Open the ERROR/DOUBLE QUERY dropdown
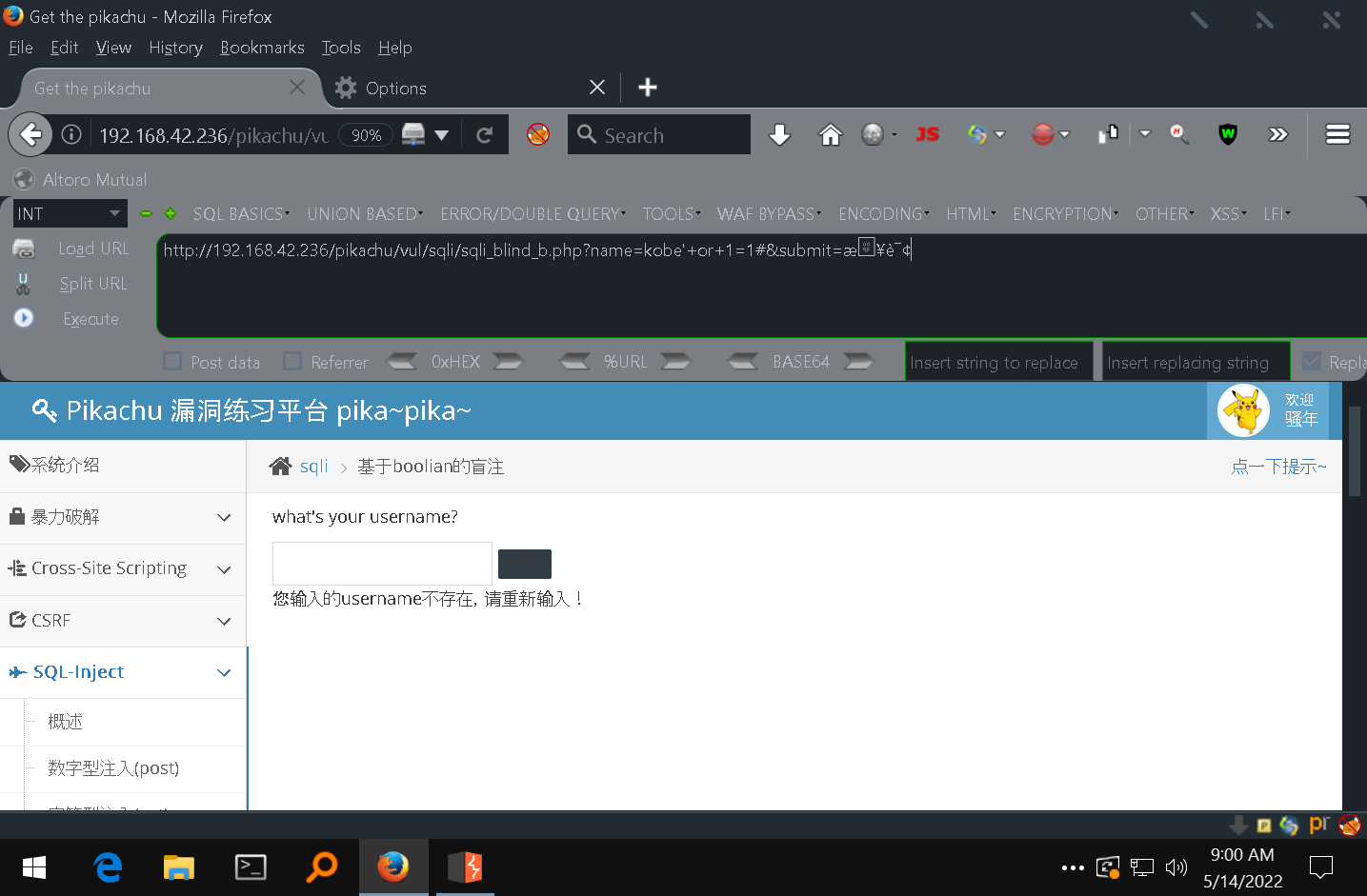This screenshot has width=1367, height=896. tap(533, 214)
